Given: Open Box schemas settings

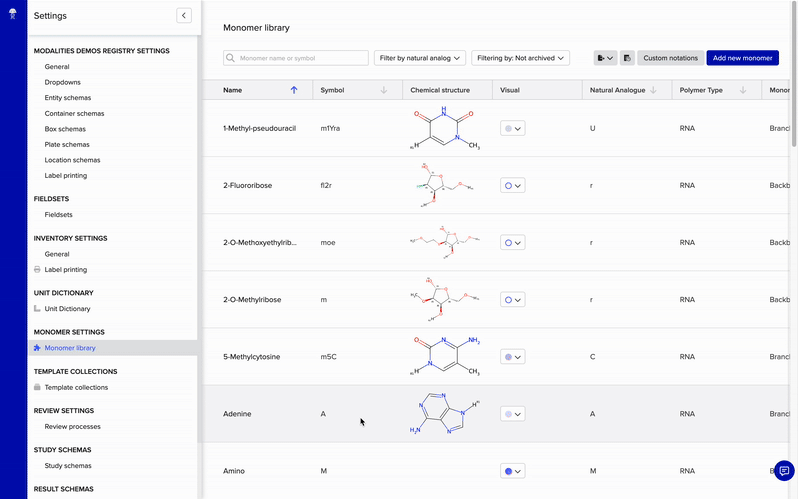Looking at the screenshot, I should click(65, 129).
